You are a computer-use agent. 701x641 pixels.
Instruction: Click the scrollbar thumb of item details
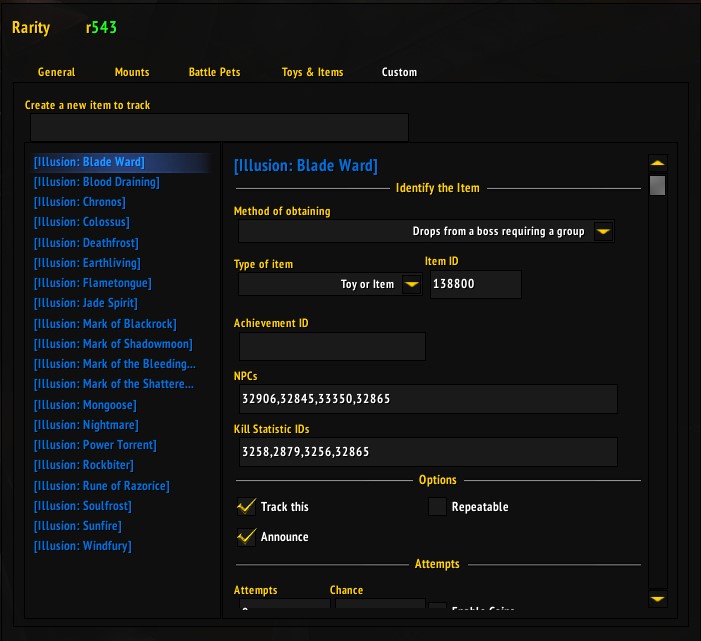click(x=657, y=185)
